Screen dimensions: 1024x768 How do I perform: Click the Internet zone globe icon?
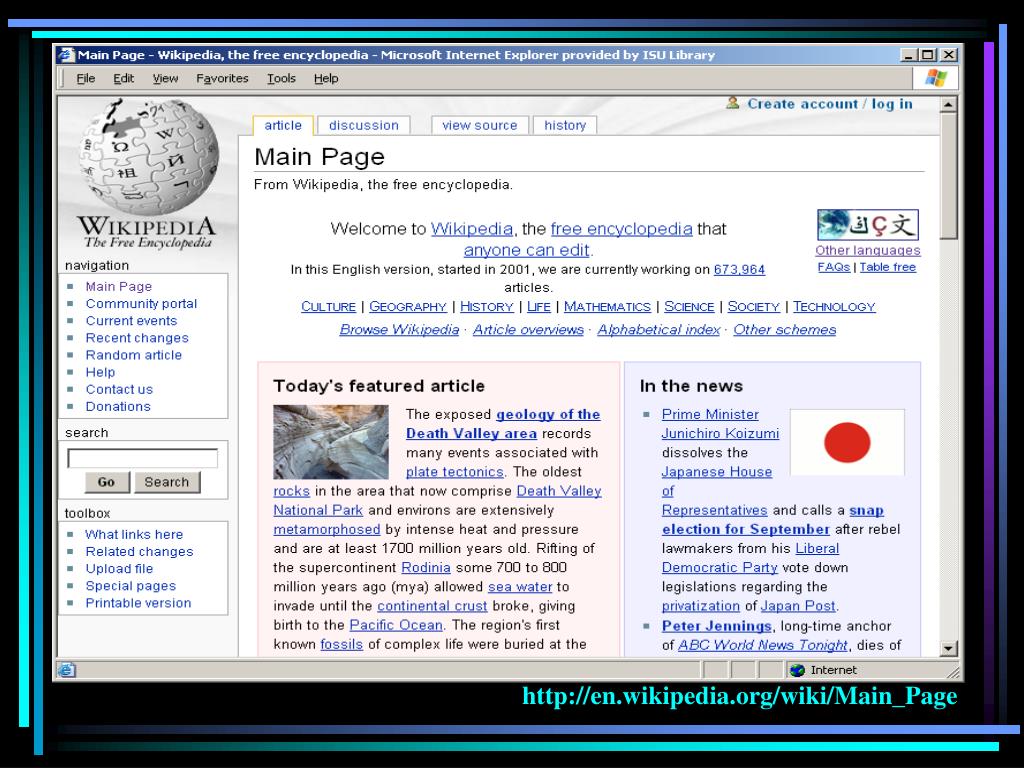tap(797, 670)
